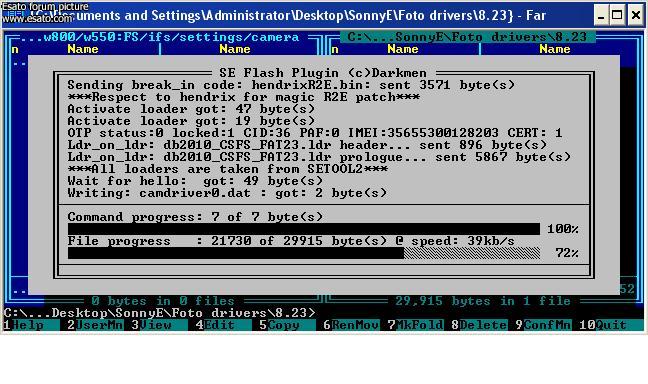648x384 pixels.
Task: Minimize the Far window
Action: click(601, 16)
